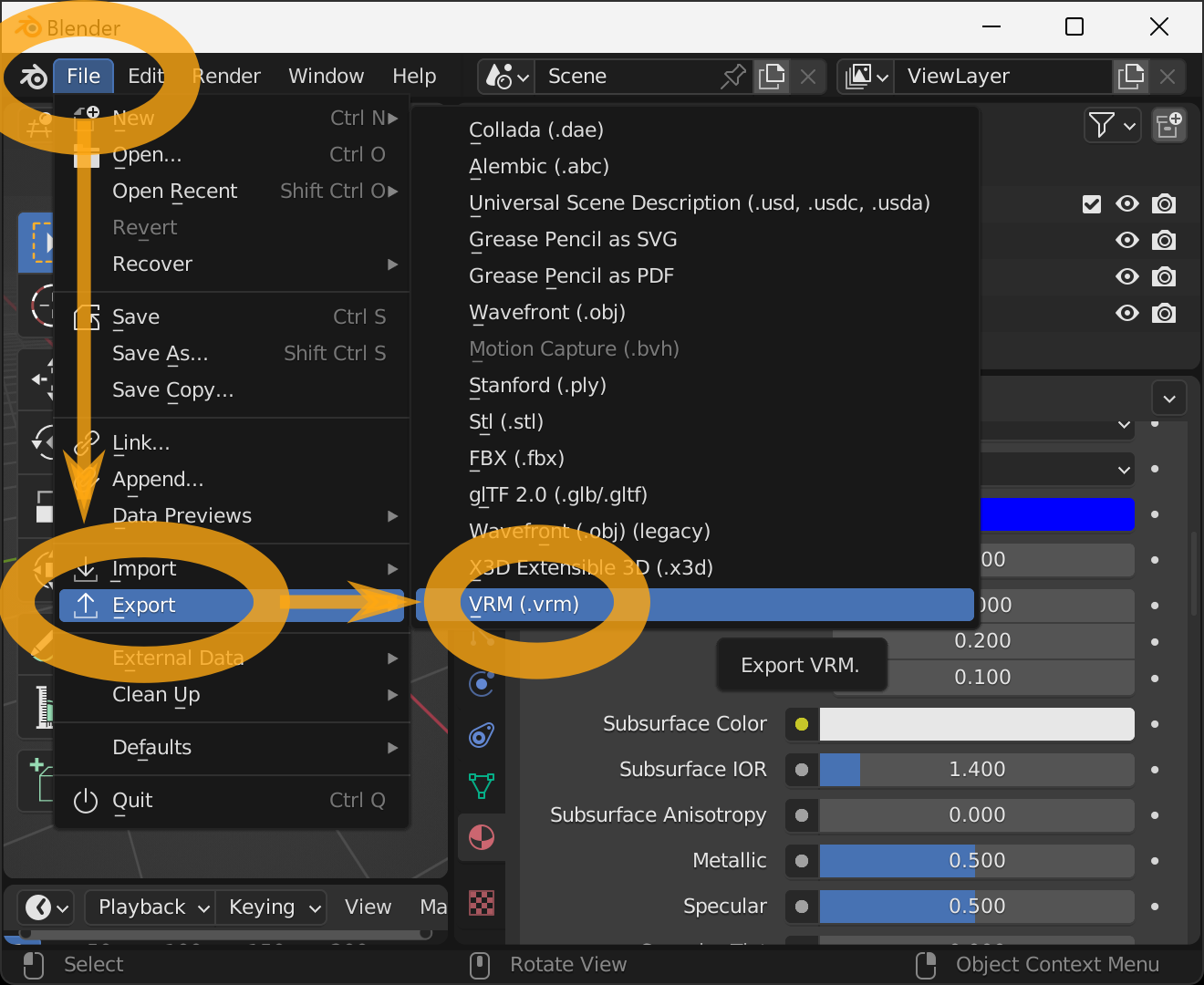Screen dimensions: 1204x985
Task: Open the physics properties tab icon
Action: click(x=482, y=683)
